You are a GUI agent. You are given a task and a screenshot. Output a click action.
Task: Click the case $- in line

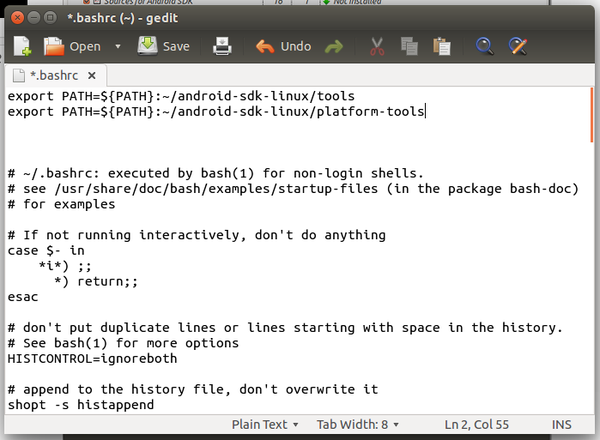(46, 251)
